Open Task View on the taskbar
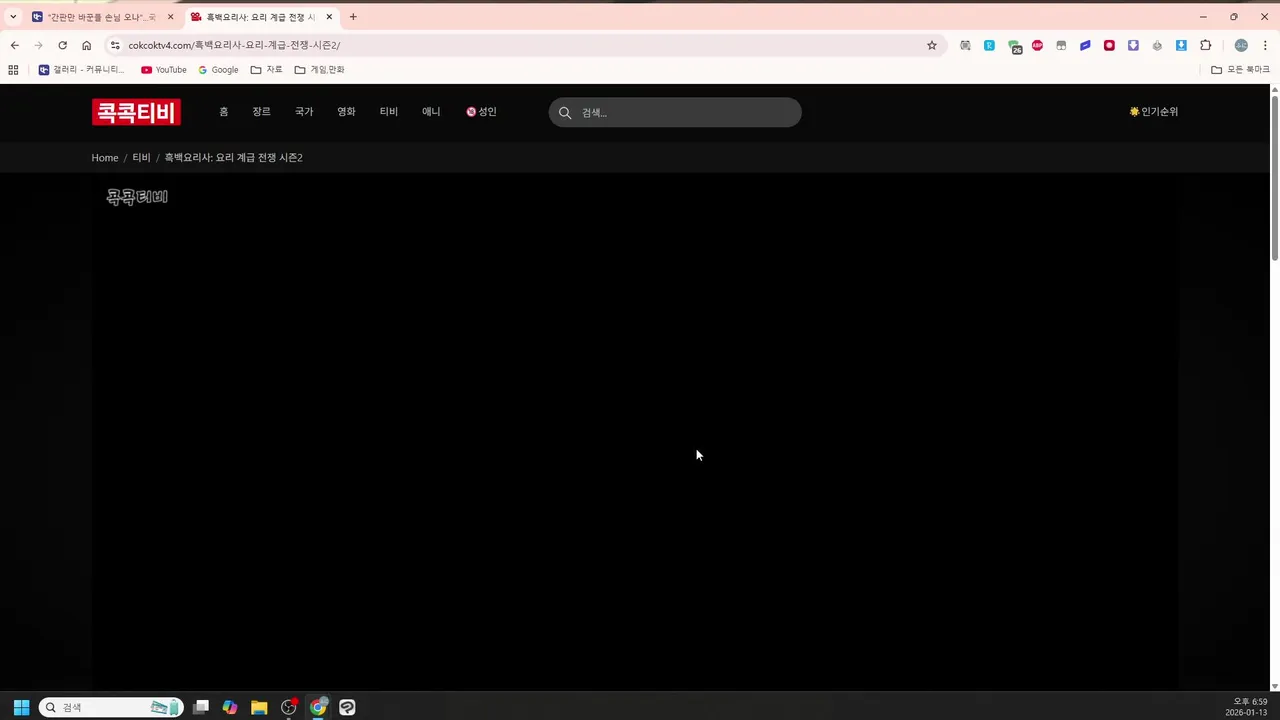 click(x=201, y=707)
